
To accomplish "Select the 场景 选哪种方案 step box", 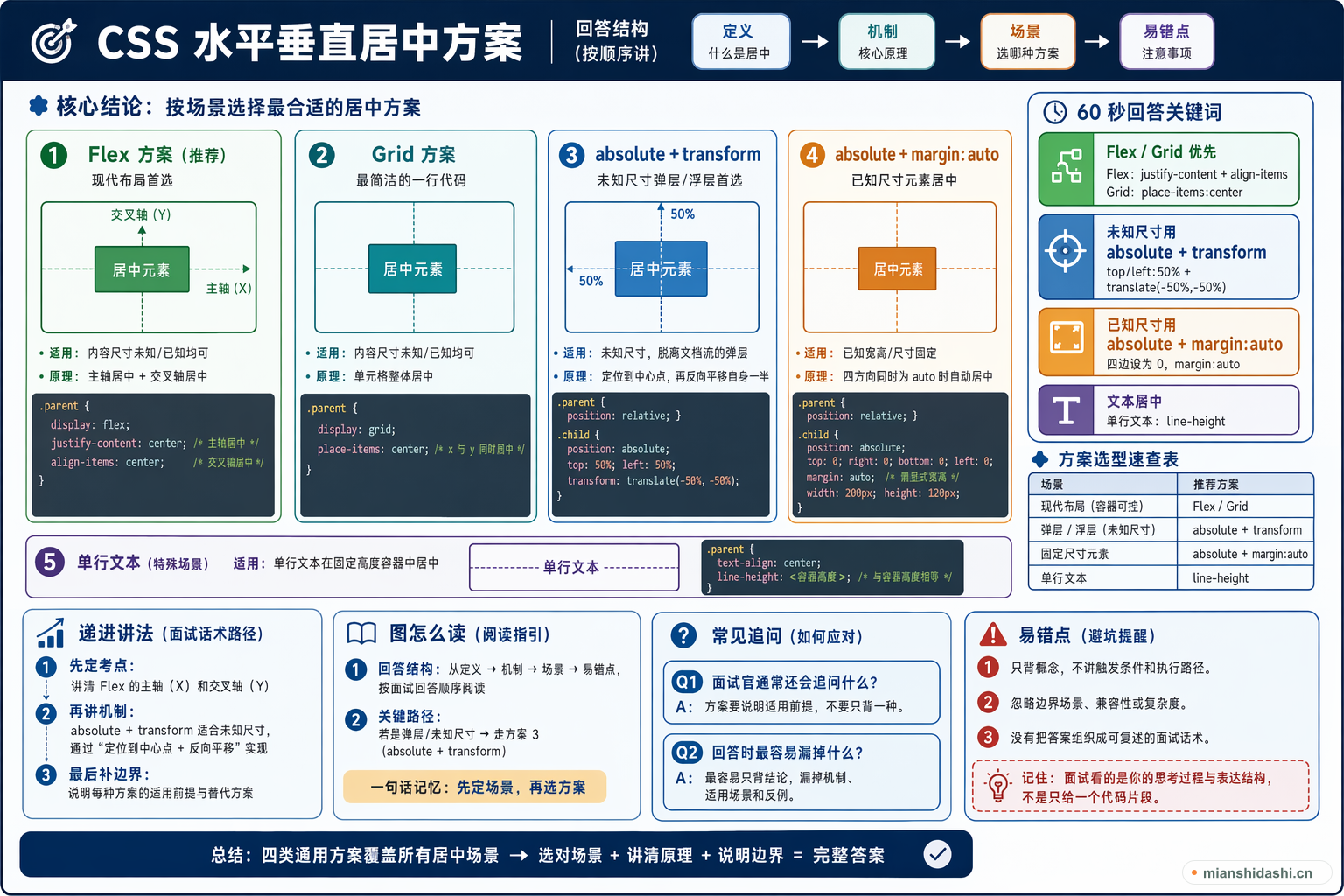I will pos(1027,41).
